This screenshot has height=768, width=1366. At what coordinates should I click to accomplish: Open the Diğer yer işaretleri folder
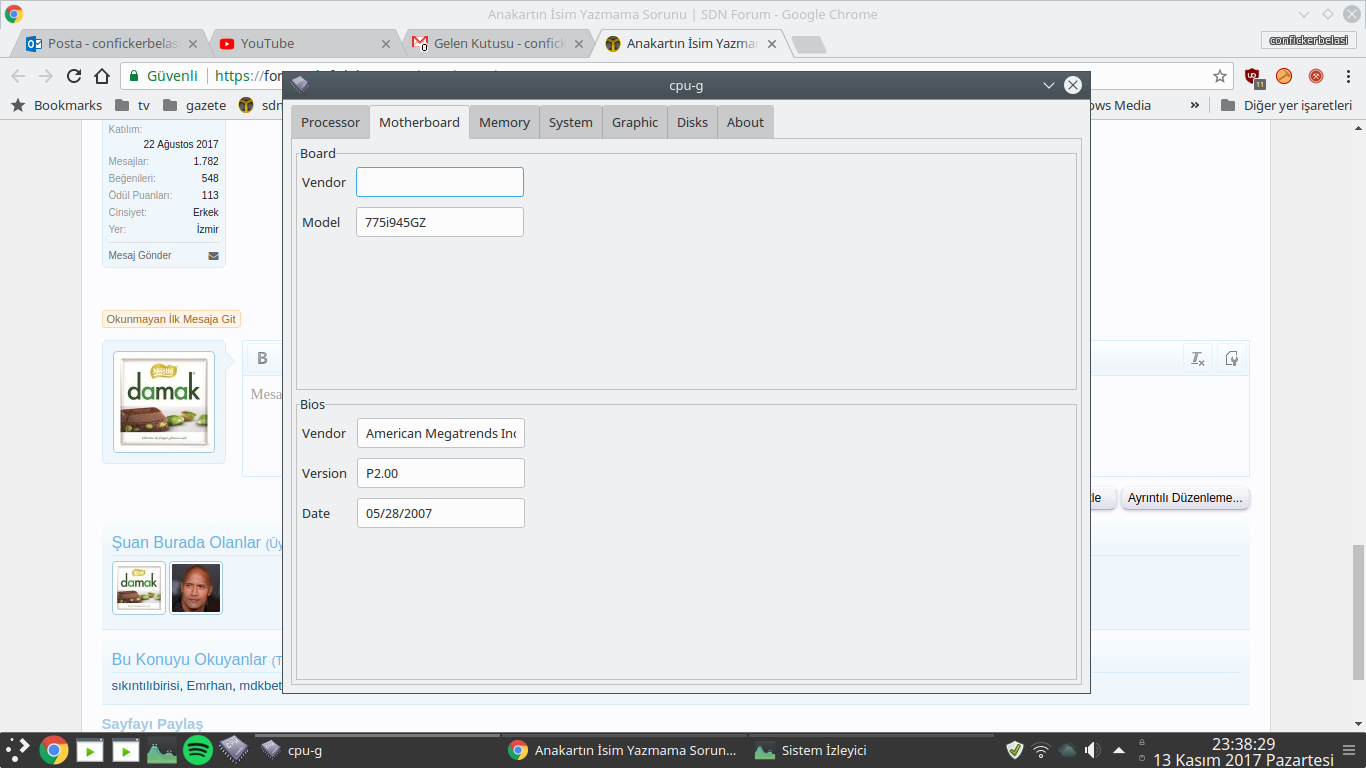click(1286, 105)
